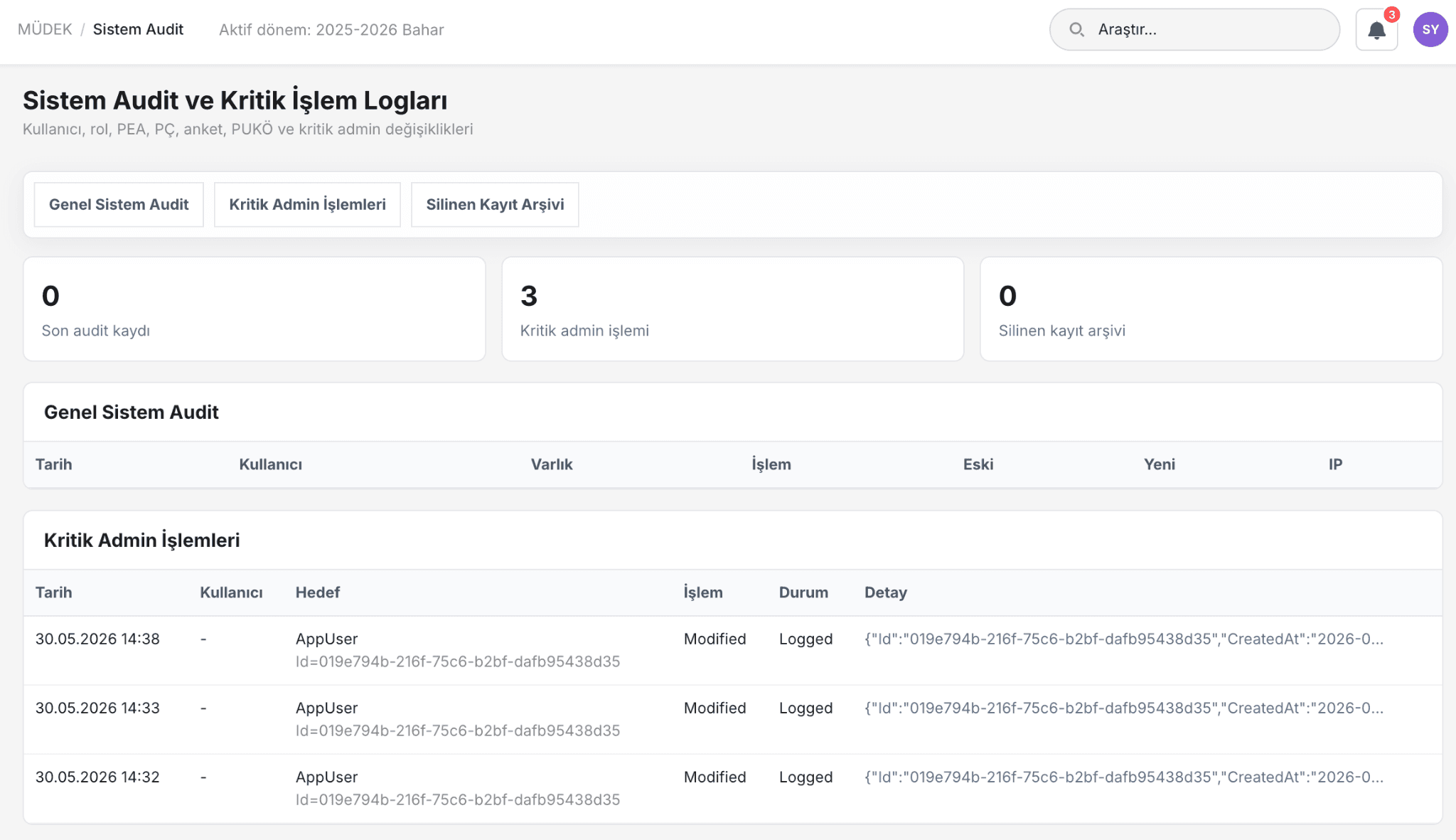This screenshot has width=1456, height=840.
Task: Click the search magnifier icon
Action: (x=1076, y=29)
